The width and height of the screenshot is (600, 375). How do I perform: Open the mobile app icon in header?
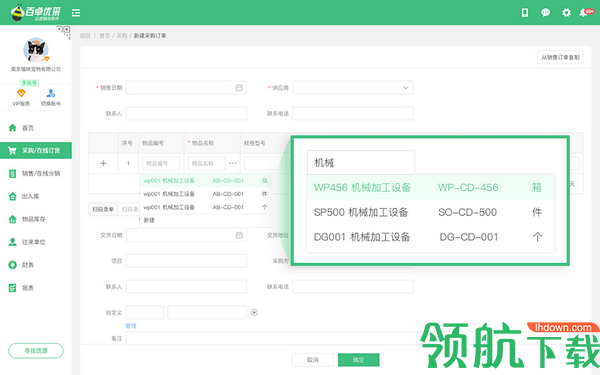pos(525,13)
